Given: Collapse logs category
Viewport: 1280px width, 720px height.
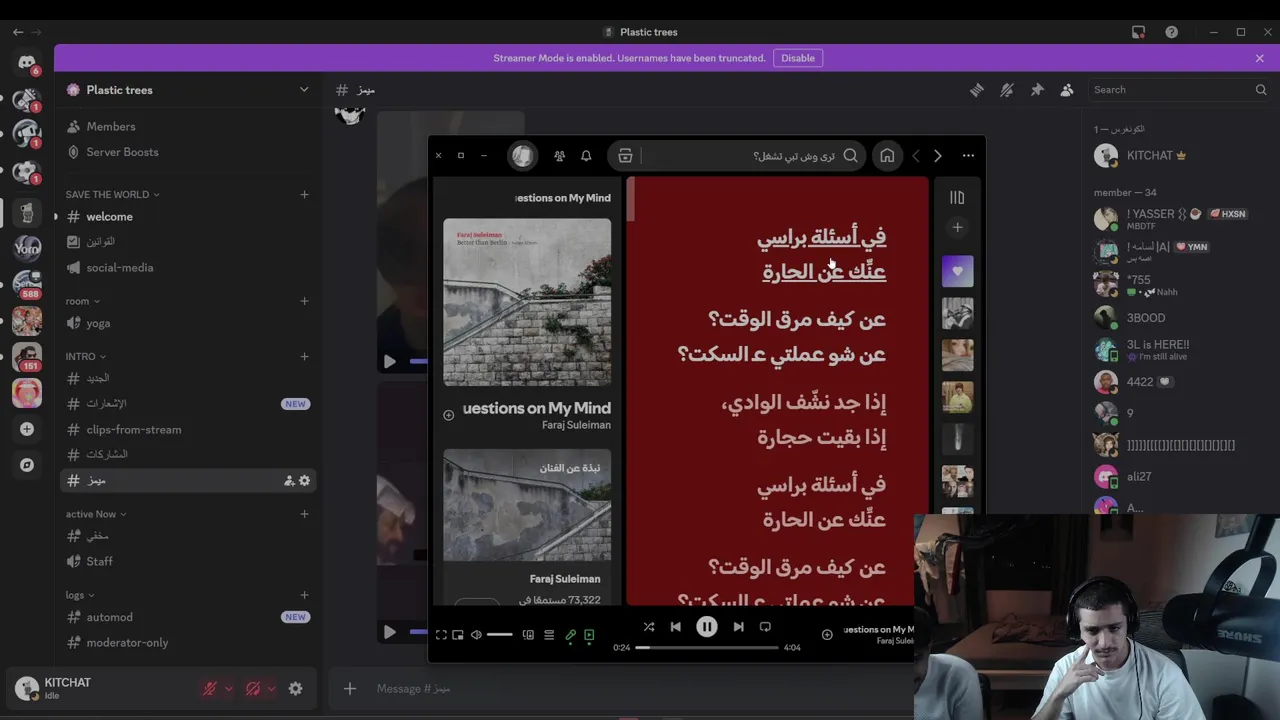Looking at the screenshot, I should tap(80, 595).
